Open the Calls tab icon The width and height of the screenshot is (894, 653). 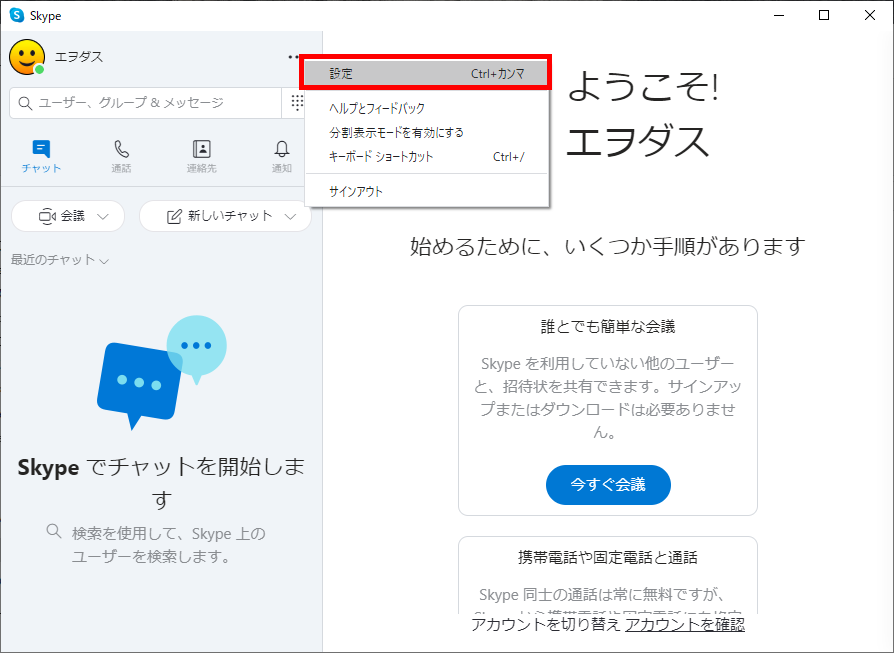(121, 149)
